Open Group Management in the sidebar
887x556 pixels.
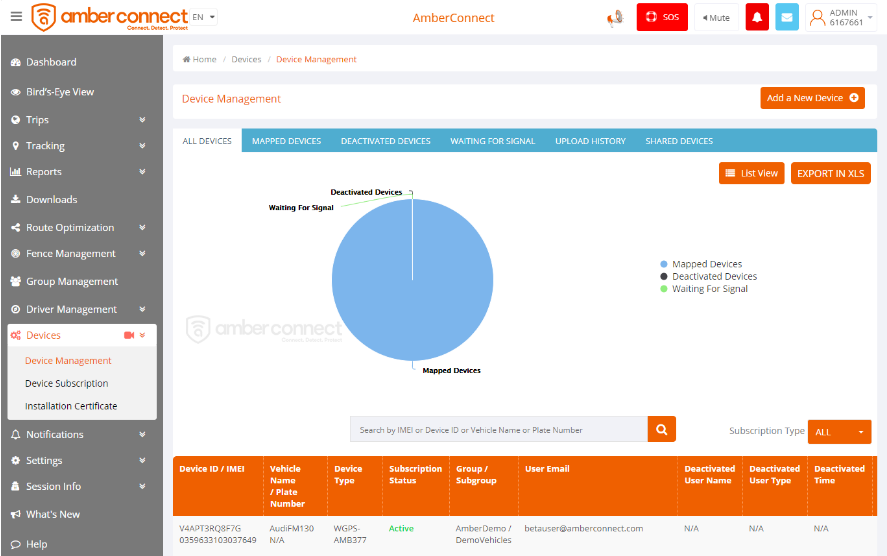point(72,282)
